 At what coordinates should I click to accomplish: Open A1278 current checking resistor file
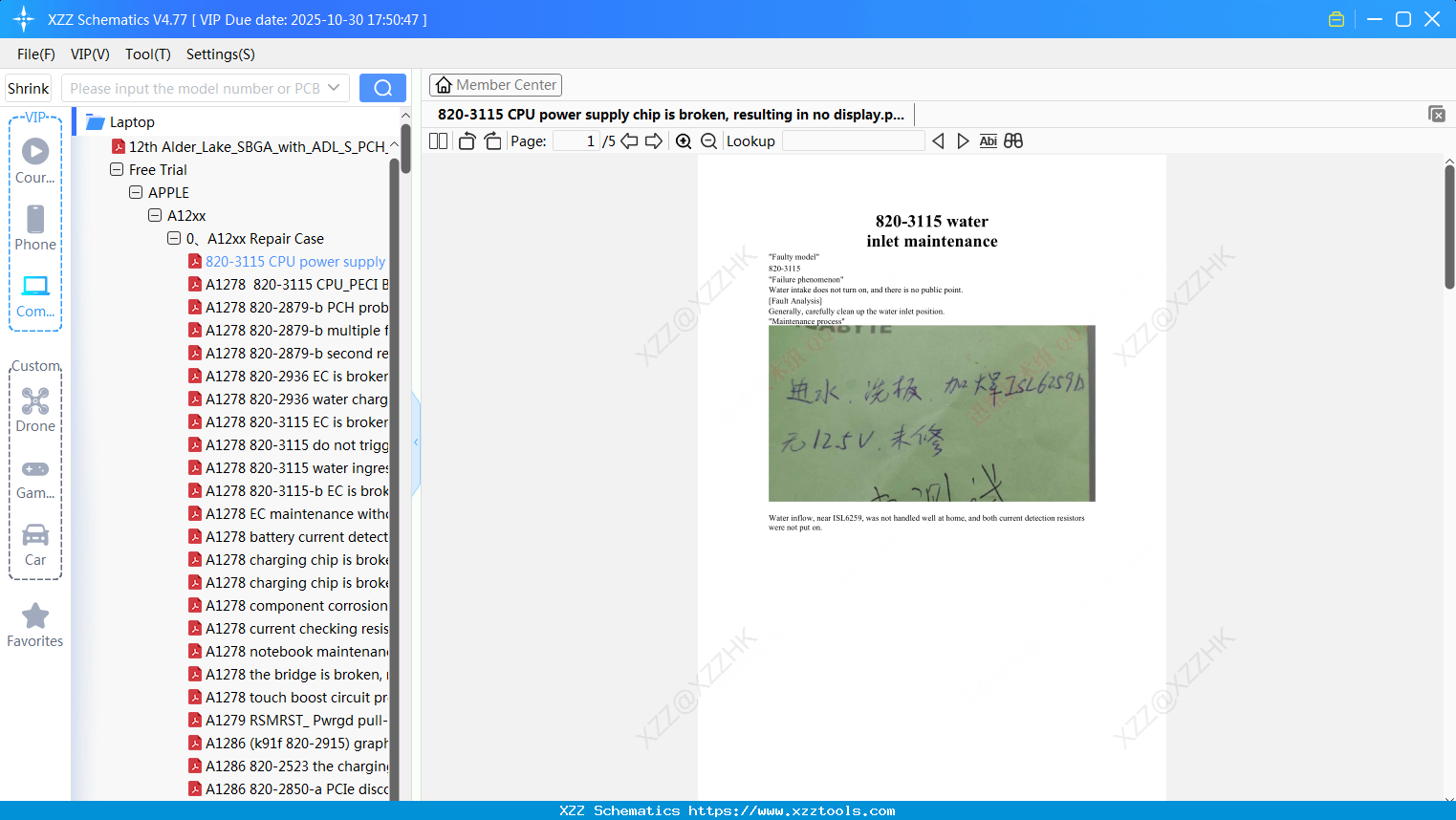(x=288, y=628)
